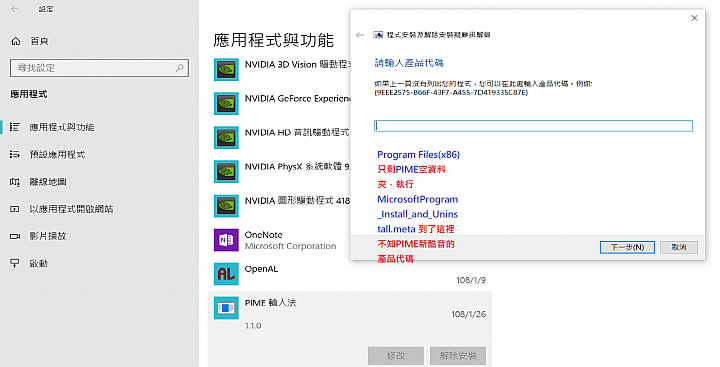Click the troubleshooter dialog back arrow
The width and height of the screenshot is (720, 367).
(360, 35)
